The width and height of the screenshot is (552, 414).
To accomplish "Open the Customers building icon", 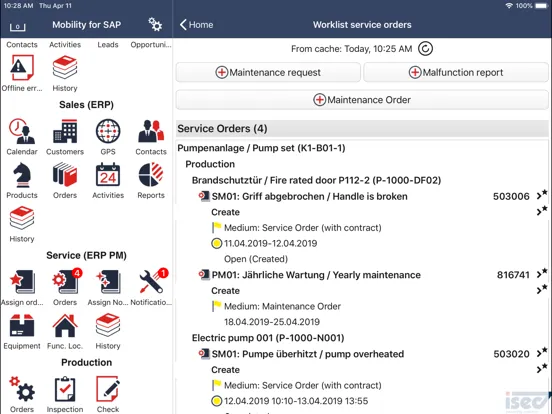I will coord(65,131).
